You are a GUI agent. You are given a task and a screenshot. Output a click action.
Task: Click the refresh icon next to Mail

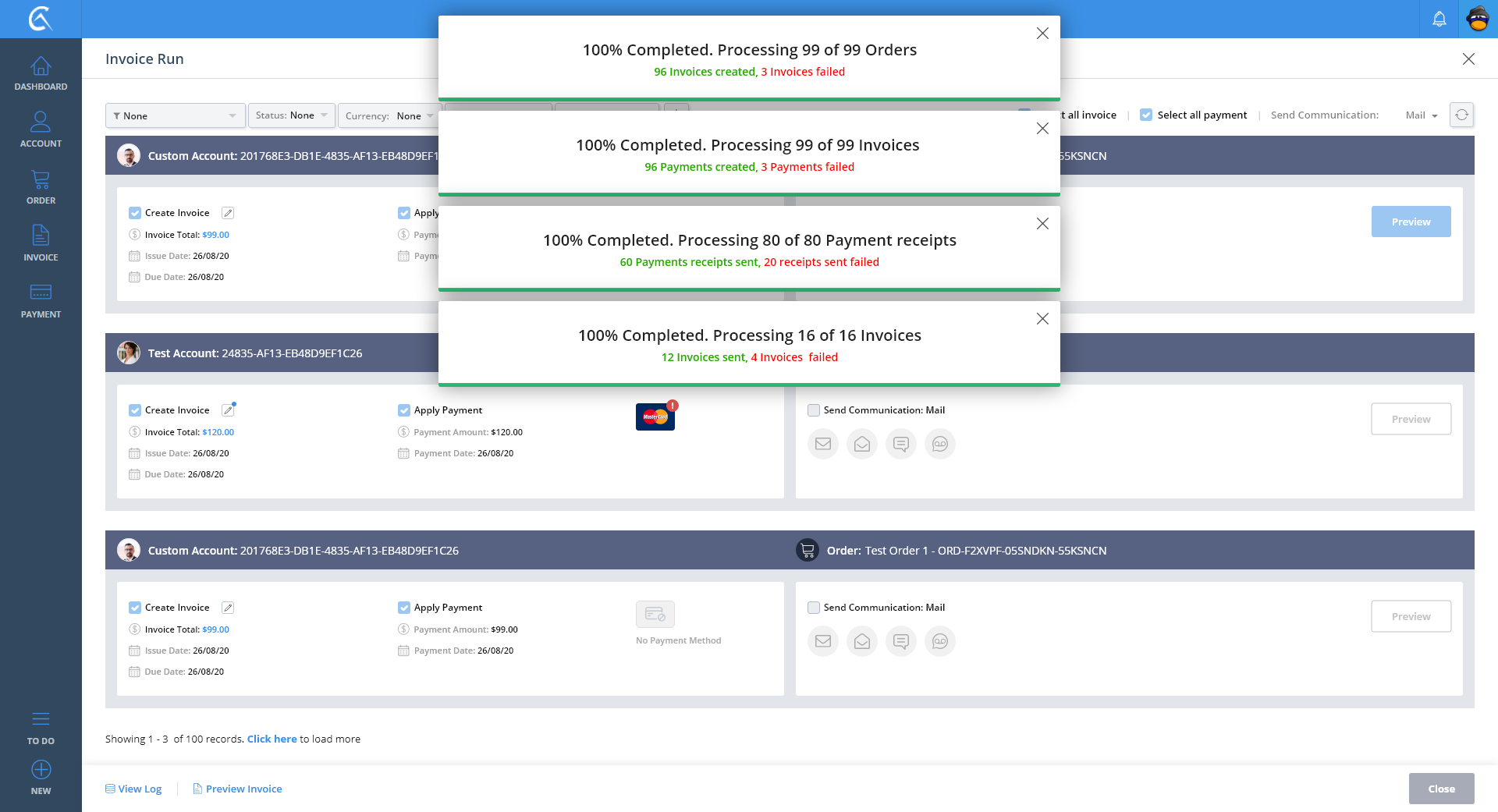click(x=1461, y=115)
